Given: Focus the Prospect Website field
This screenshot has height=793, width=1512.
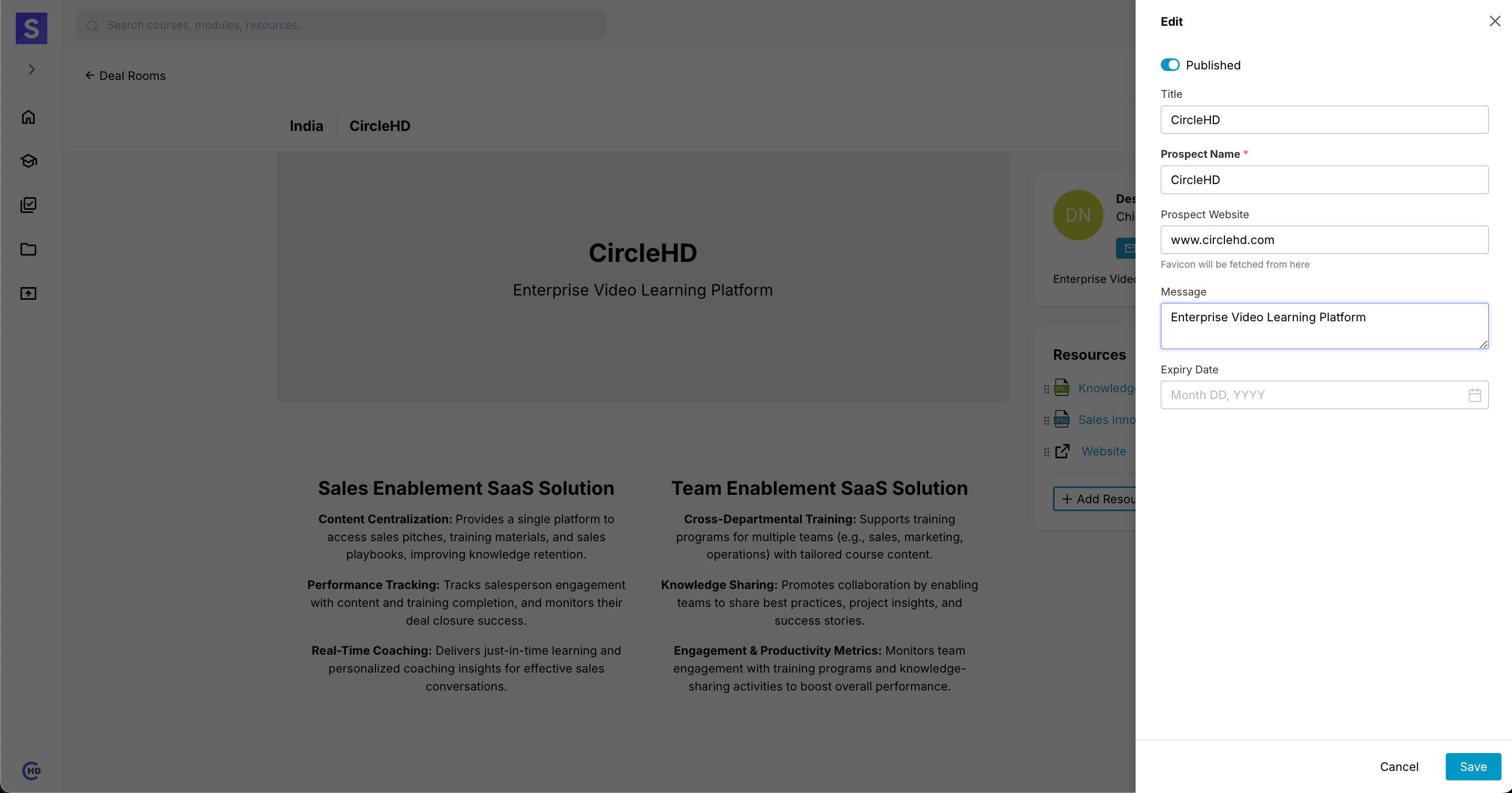Looking at the screenshot, I should [x=1324, y=240].
